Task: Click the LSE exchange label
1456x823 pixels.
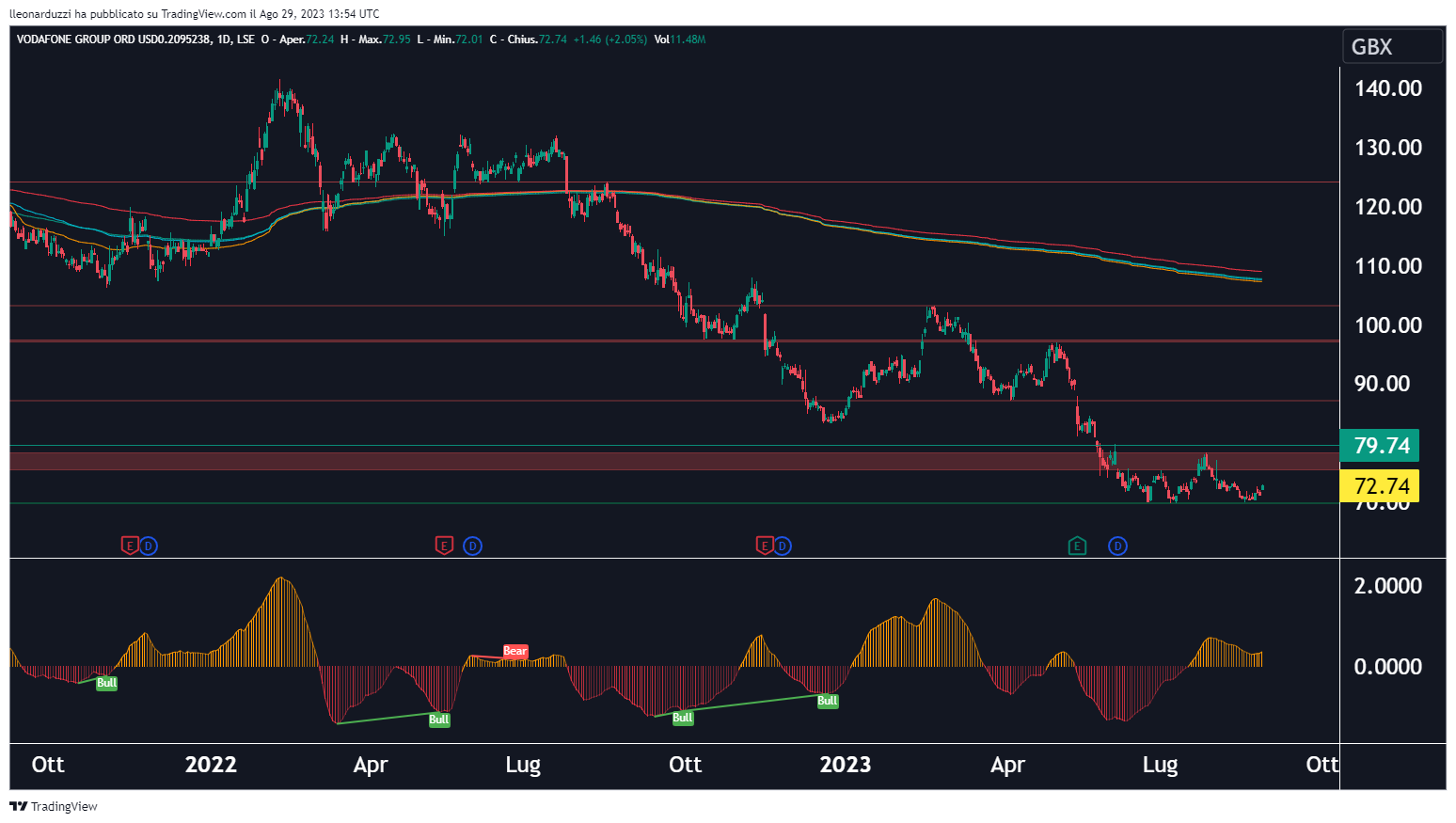Action: click(x=245, y=40)
